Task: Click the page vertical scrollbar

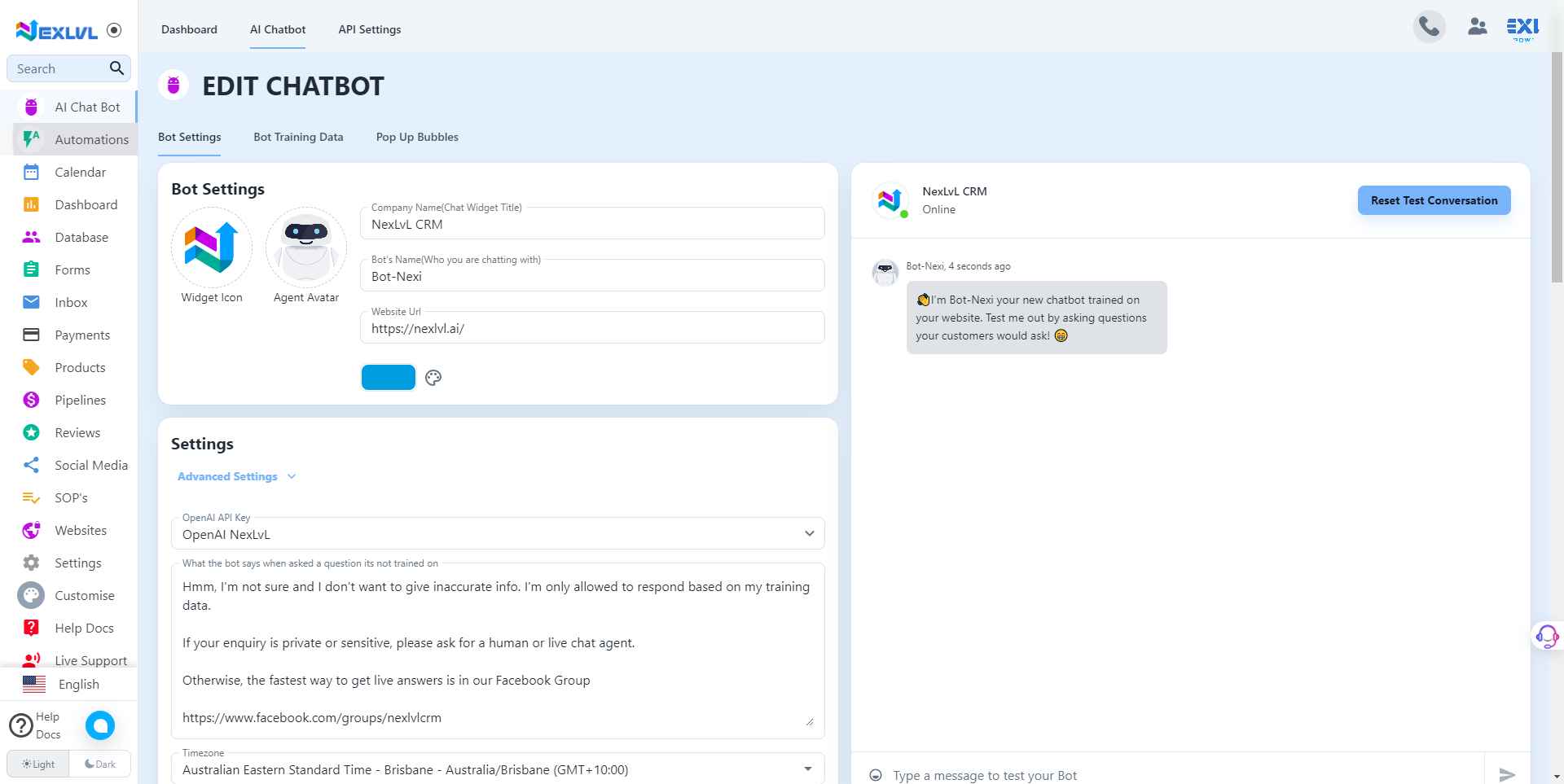Action: click(1557, 167)
